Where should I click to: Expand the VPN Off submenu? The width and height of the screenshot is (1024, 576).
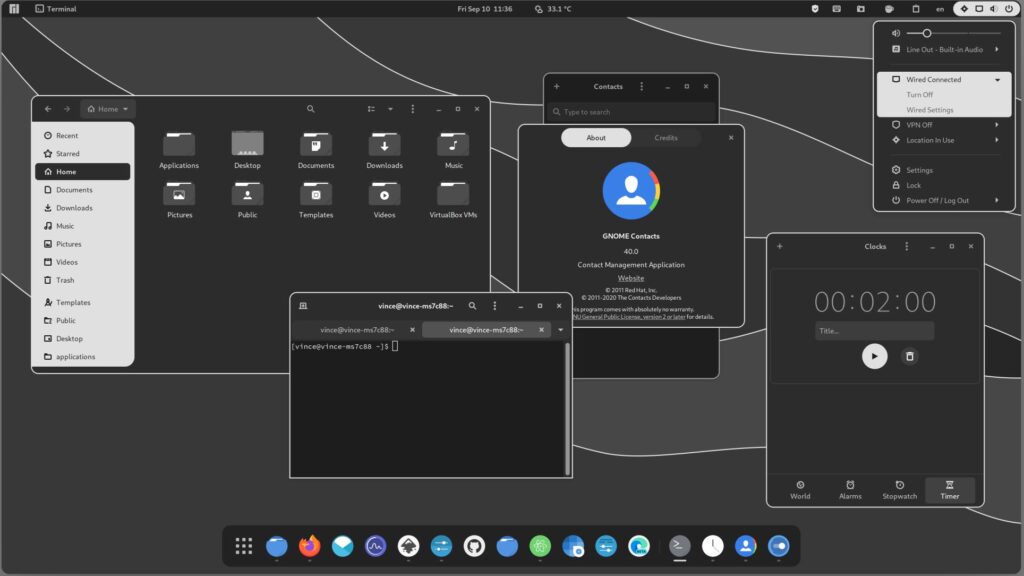(x=997, y=125)
